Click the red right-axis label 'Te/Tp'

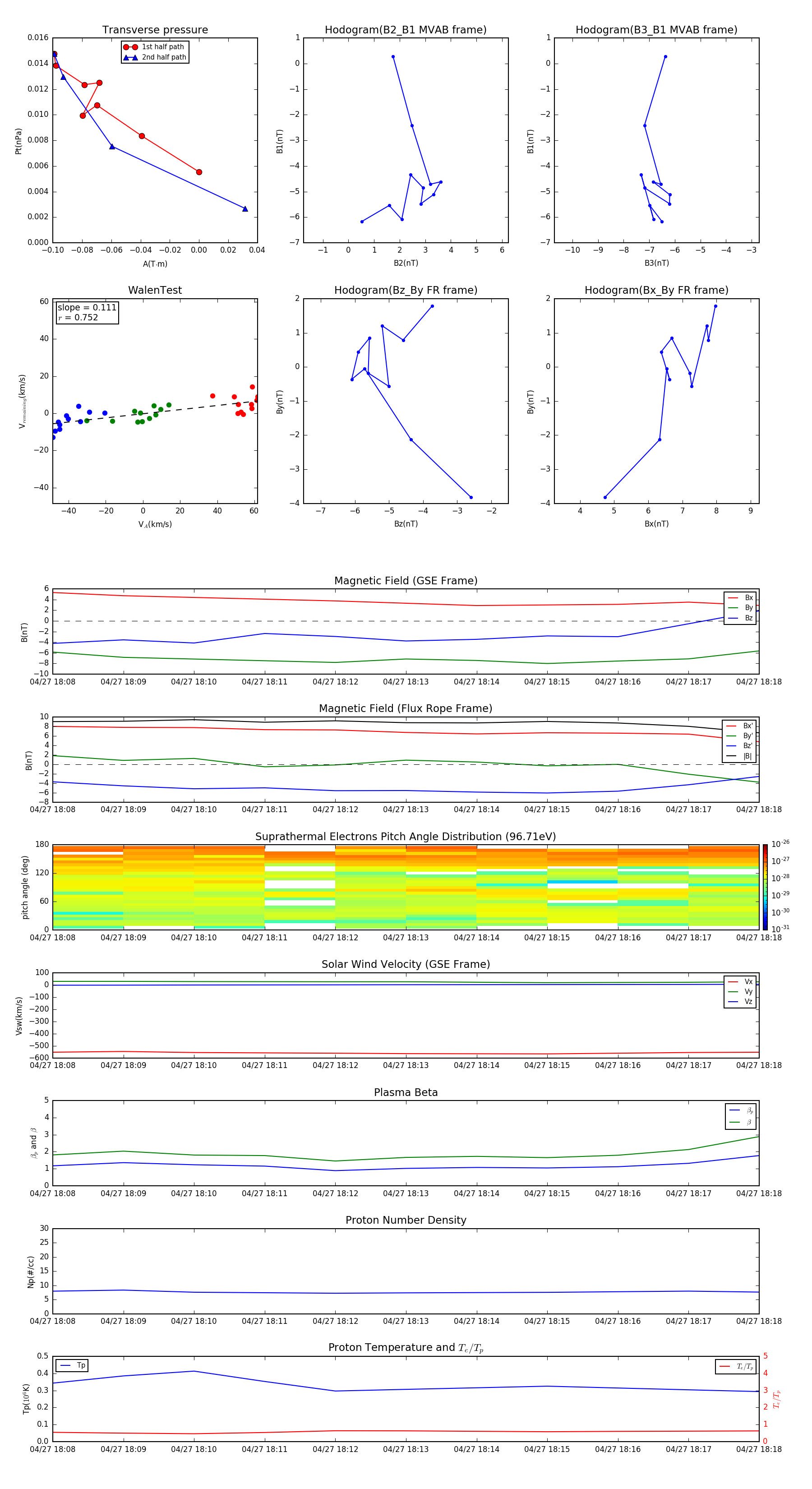tap(776, 1399)
